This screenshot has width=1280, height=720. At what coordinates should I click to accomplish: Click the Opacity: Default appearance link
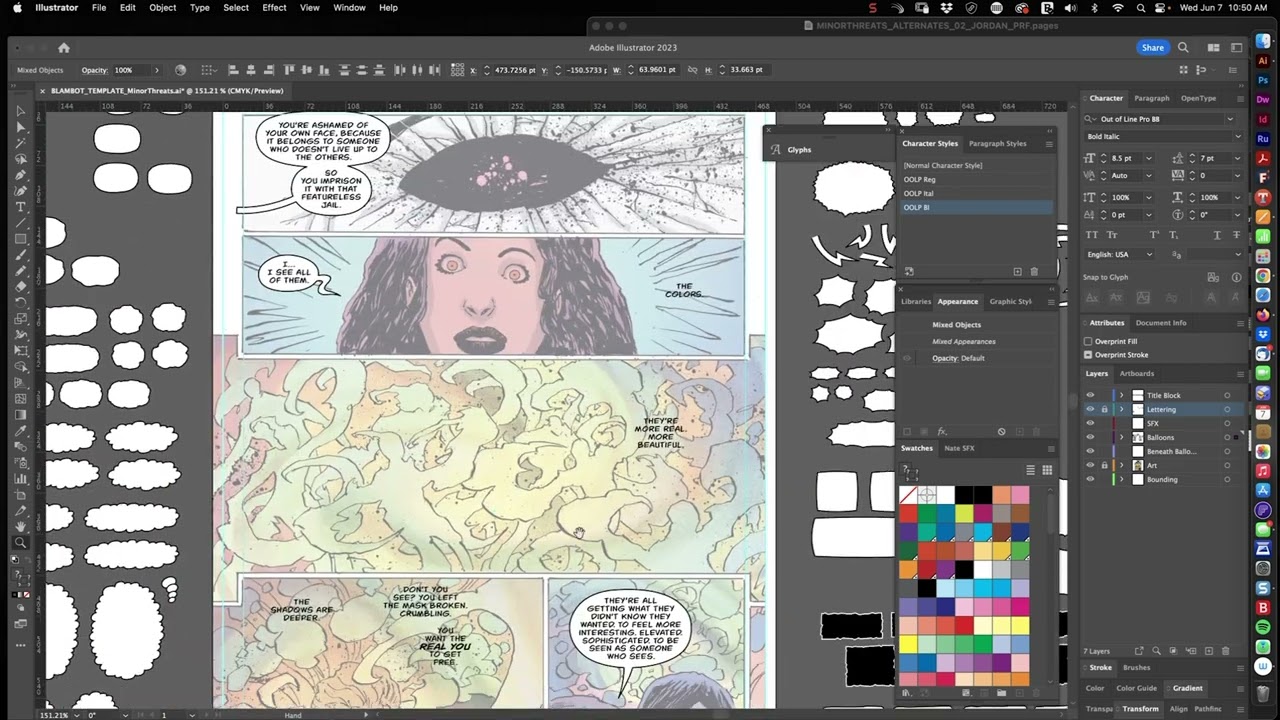958,358
